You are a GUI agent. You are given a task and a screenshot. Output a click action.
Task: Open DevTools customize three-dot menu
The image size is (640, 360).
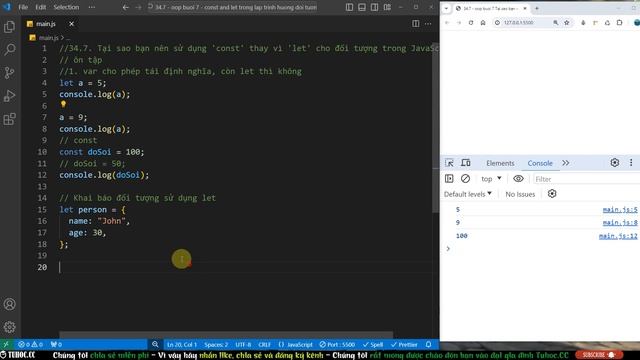tap(631, 163)
